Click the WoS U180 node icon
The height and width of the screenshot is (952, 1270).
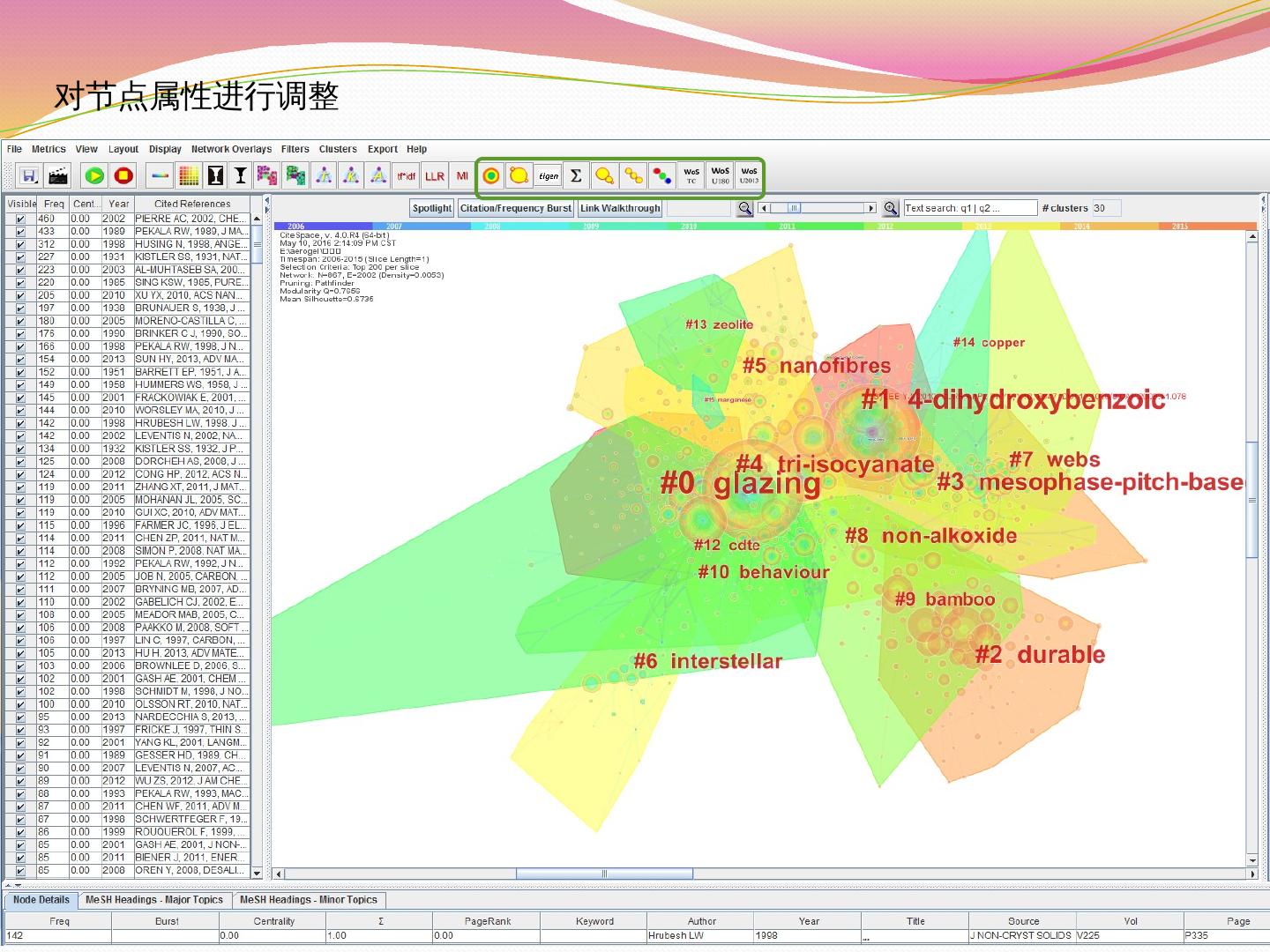pos(721,176)
